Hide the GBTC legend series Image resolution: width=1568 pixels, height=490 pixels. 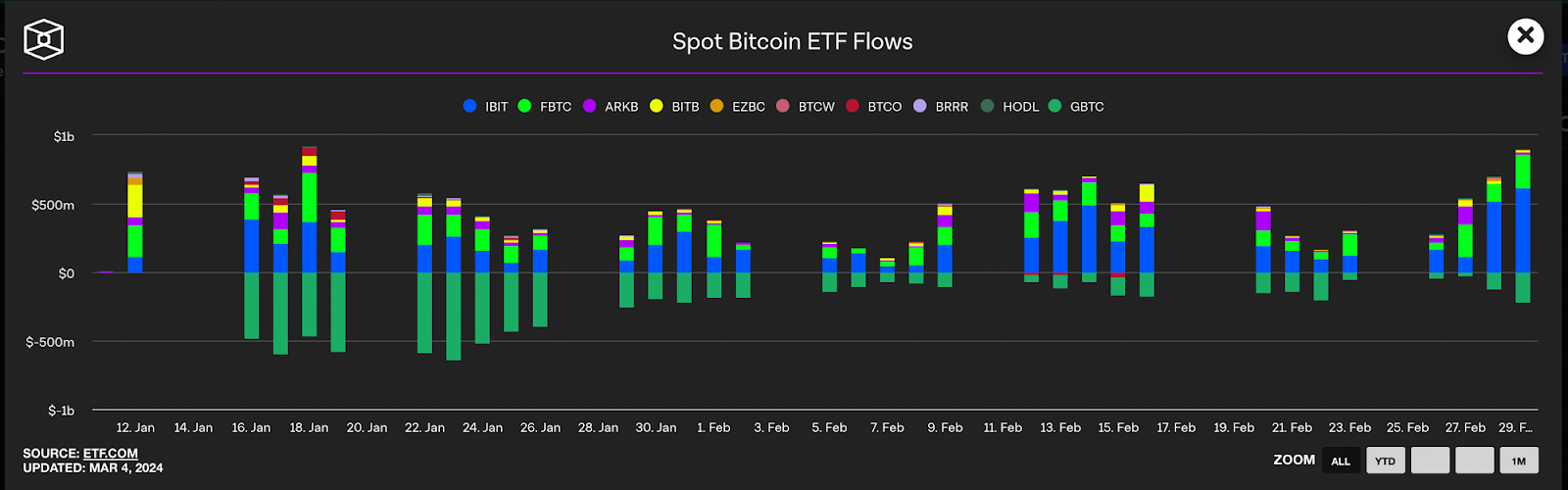point(1076,106)
